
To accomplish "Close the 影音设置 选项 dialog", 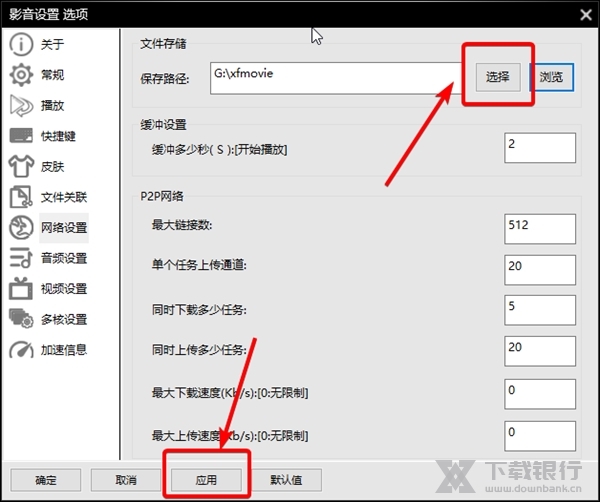I will [585, 15].
